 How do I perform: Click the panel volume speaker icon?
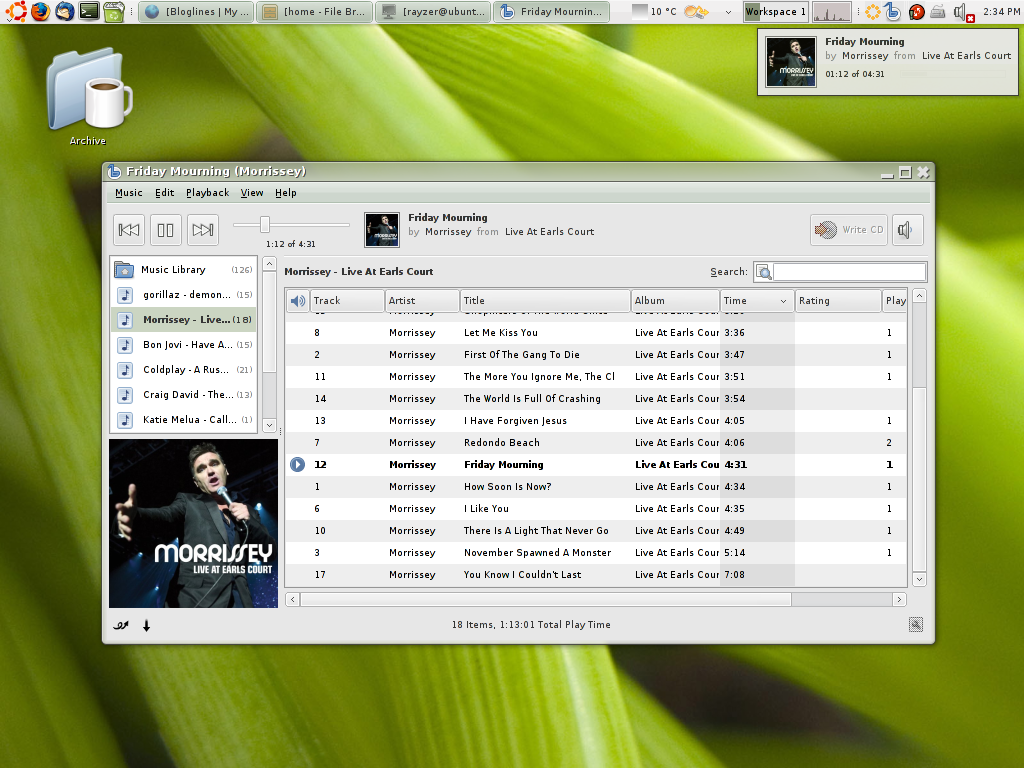961,12
